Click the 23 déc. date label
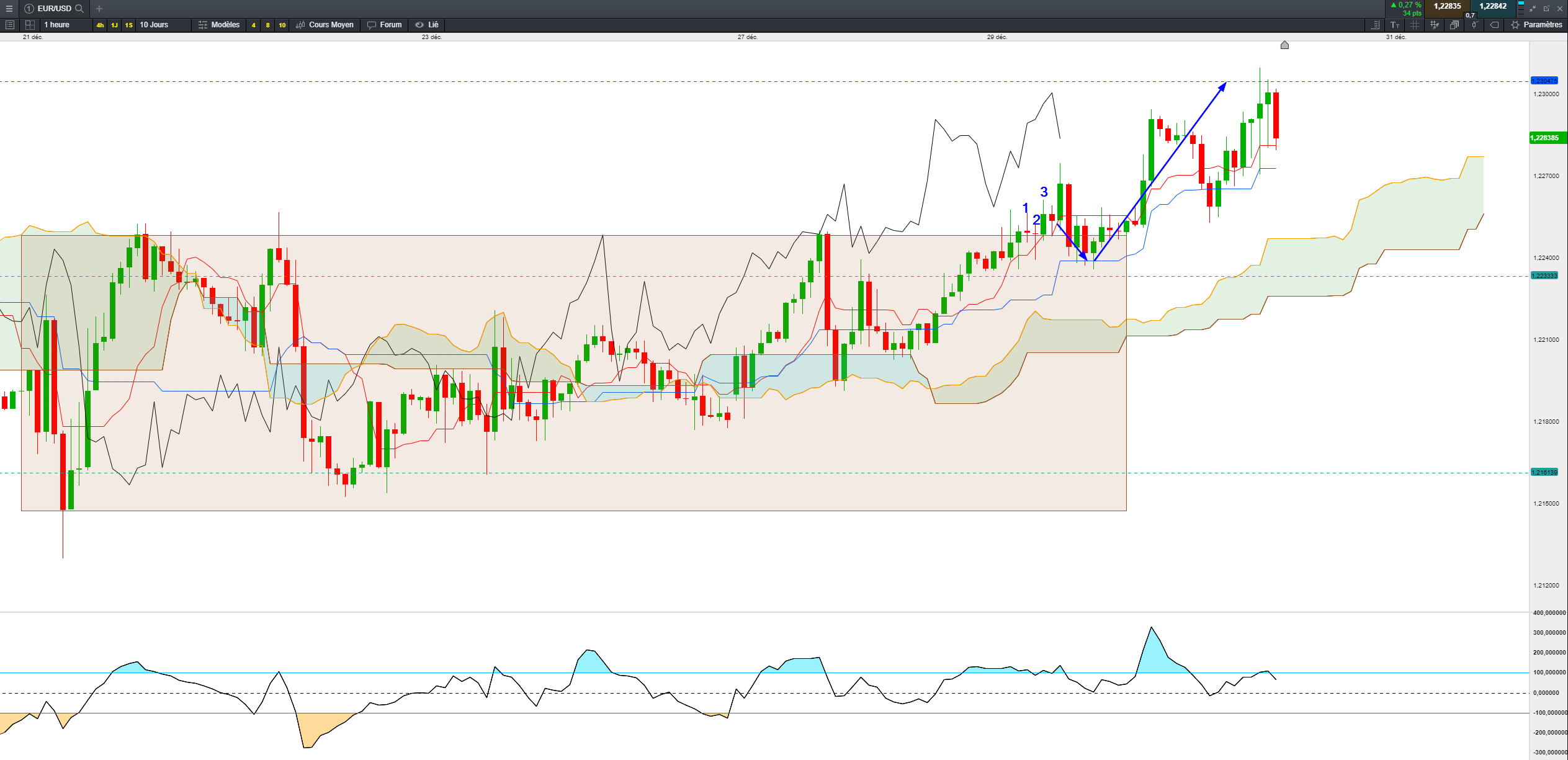Viewport: 1568px width, 760px height. point(432,37)
